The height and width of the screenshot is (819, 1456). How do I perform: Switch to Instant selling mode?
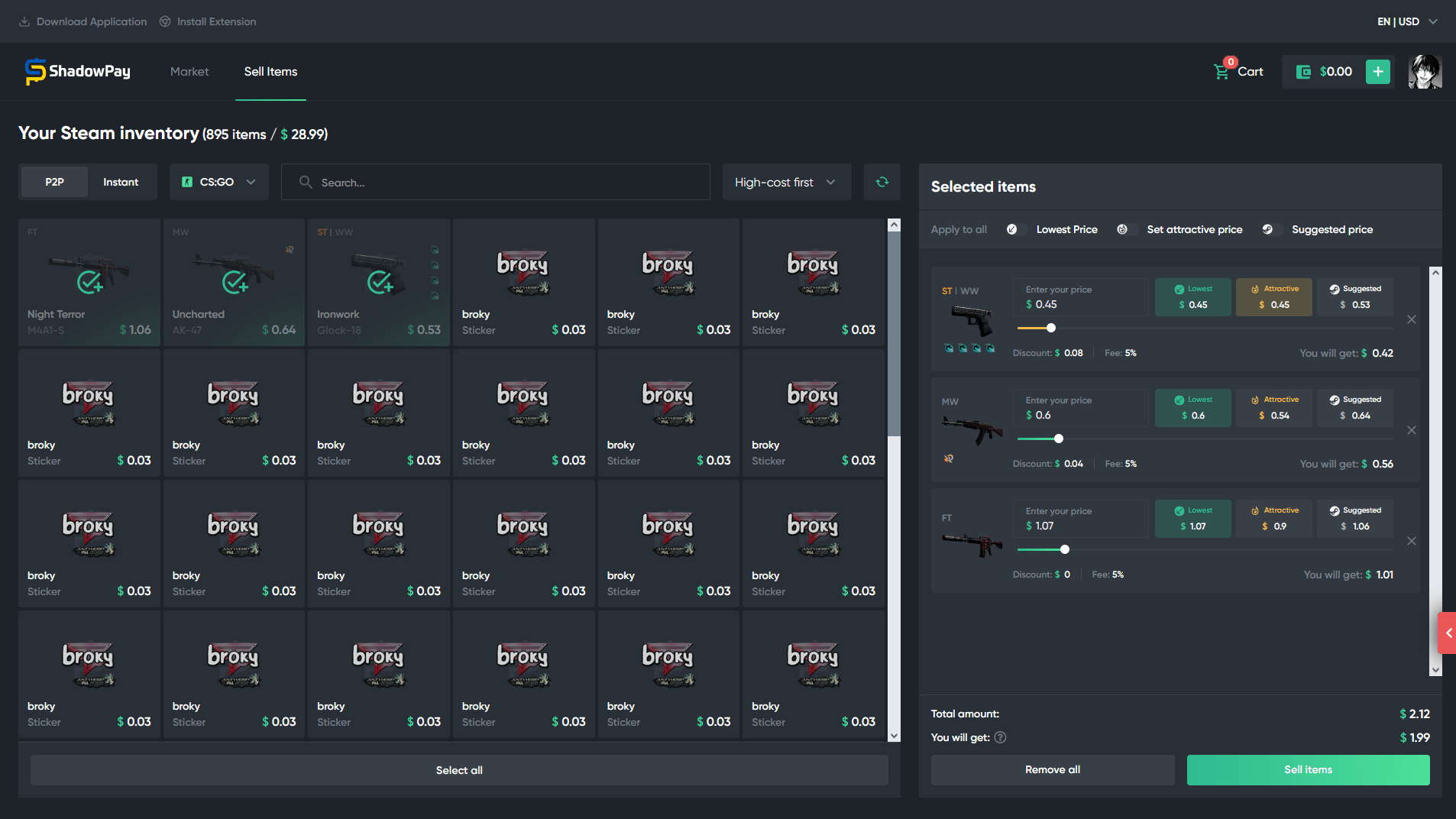click(121, 182)
